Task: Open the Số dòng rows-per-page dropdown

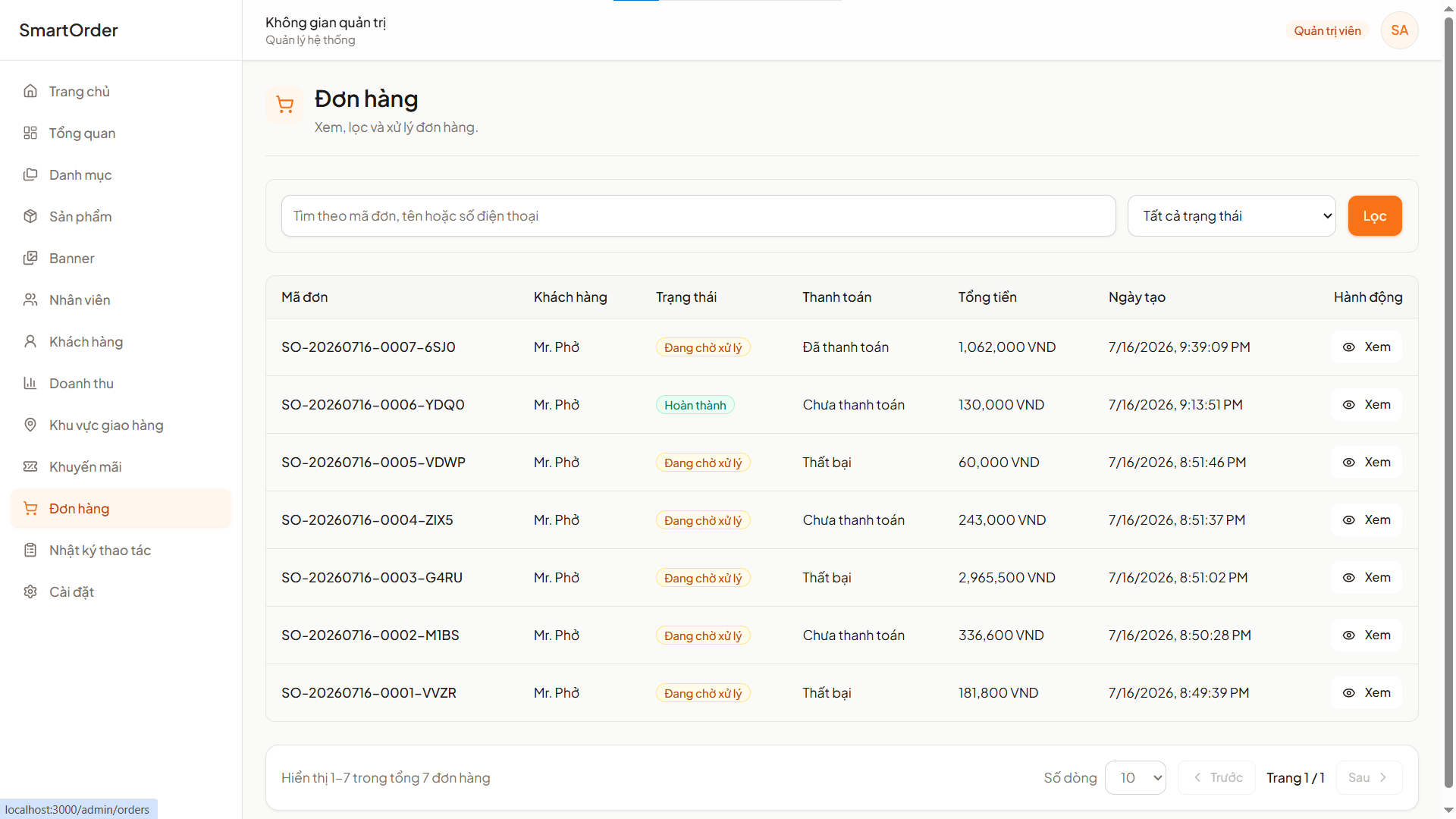Action: tap(1135, 777)
